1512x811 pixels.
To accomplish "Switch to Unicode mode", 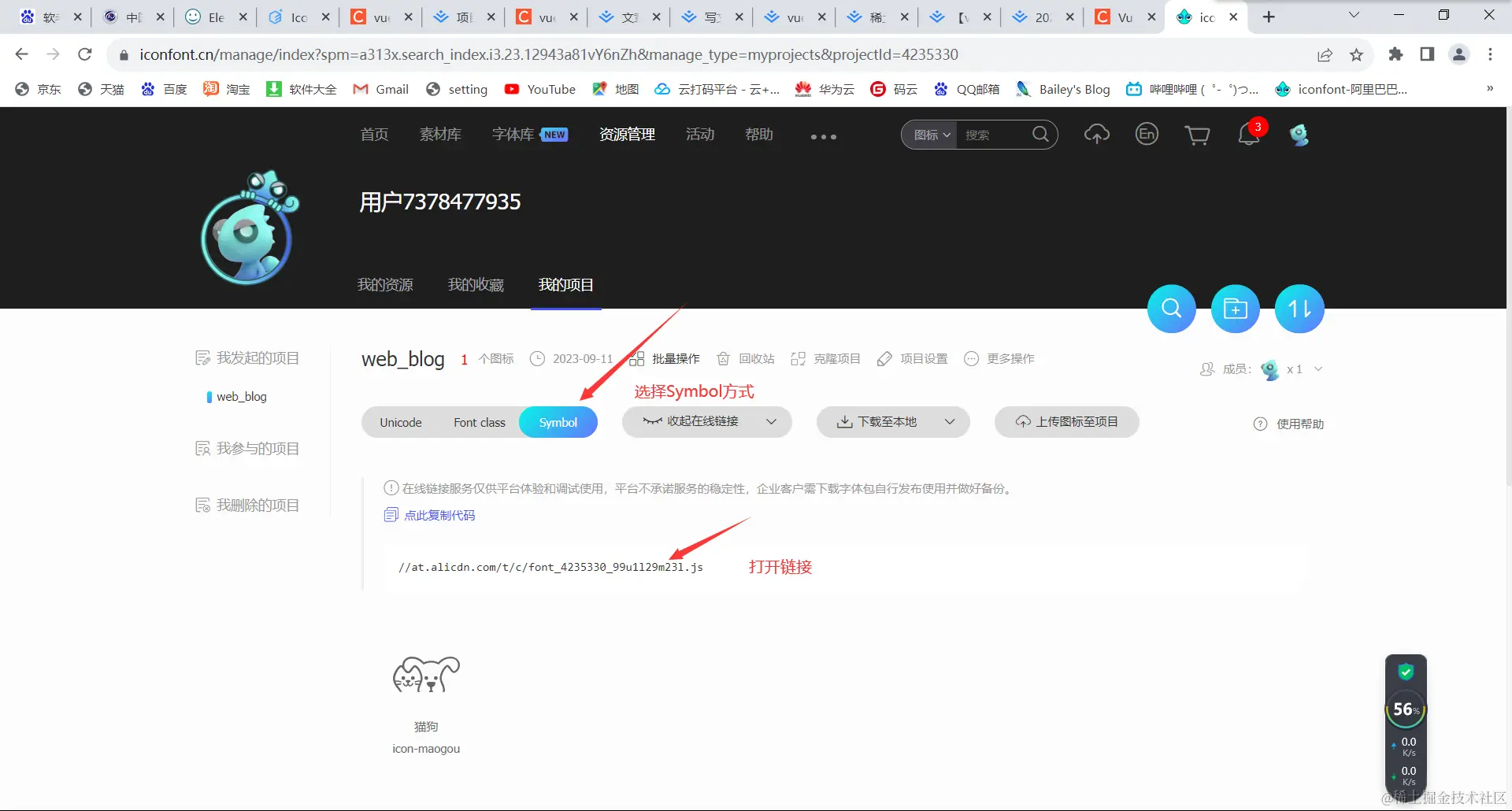I will tap(400, 422).
